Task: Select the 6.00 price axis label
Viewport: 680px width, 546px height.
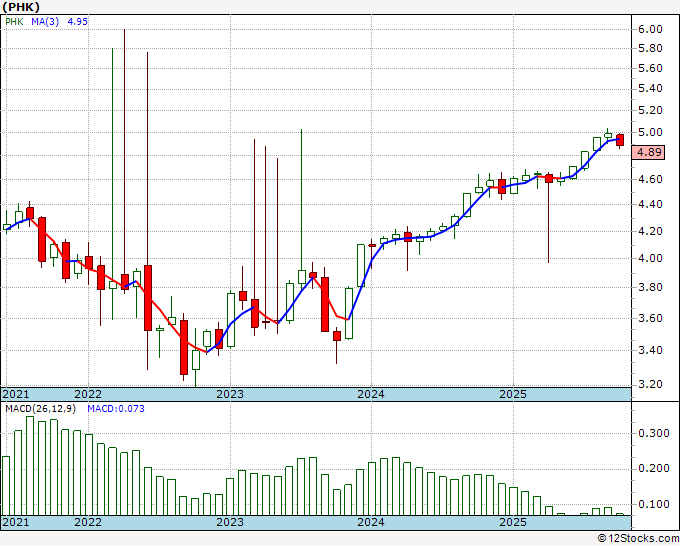Action: (650, 29)
